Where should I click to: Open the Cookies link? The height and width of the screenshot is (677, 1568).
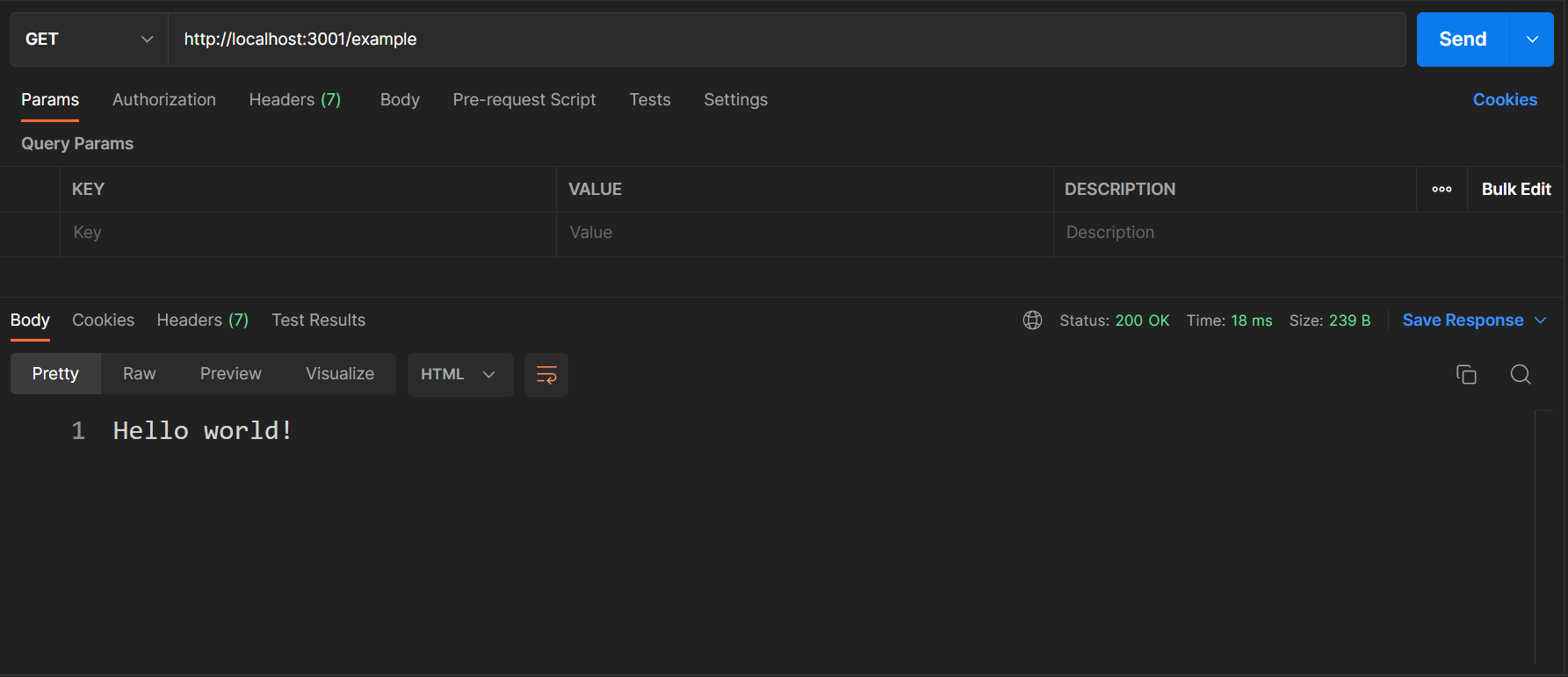(1505, 100)
